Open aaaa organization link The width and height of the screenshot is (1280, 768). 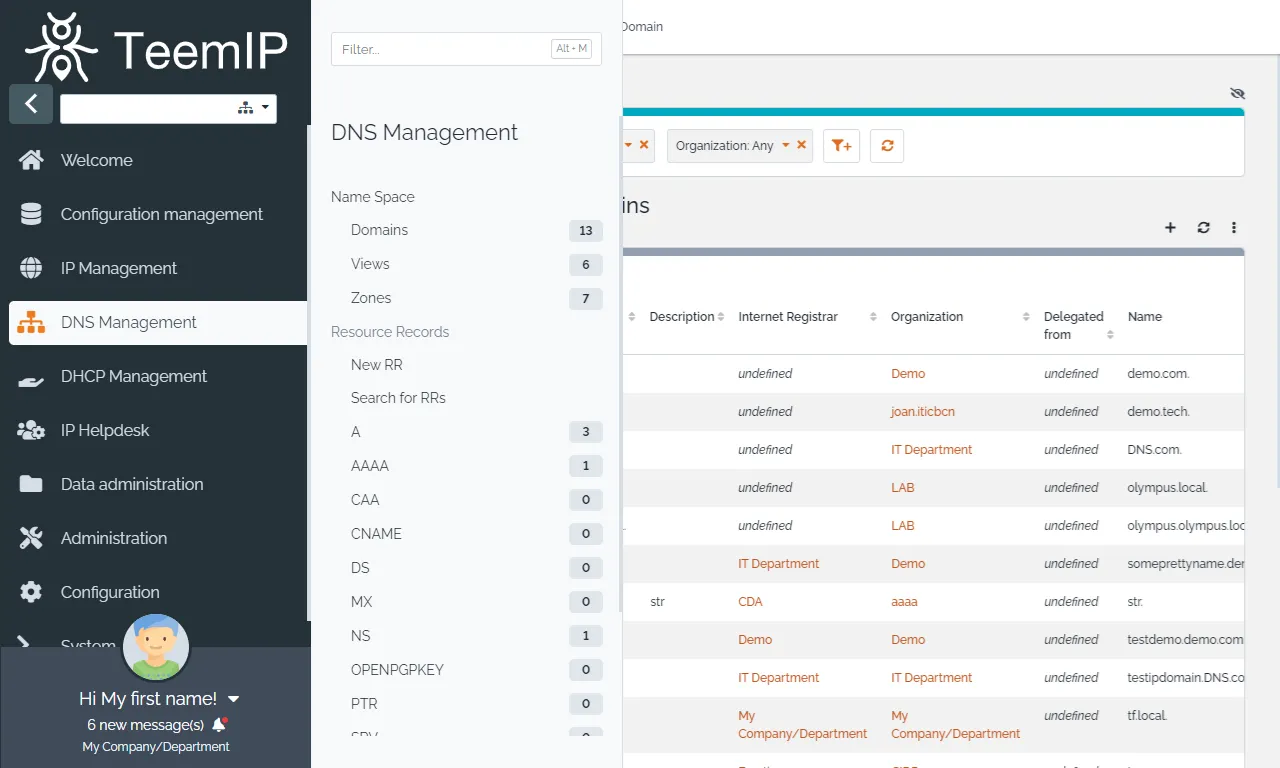pyautogui.click(x=904, y=602)
